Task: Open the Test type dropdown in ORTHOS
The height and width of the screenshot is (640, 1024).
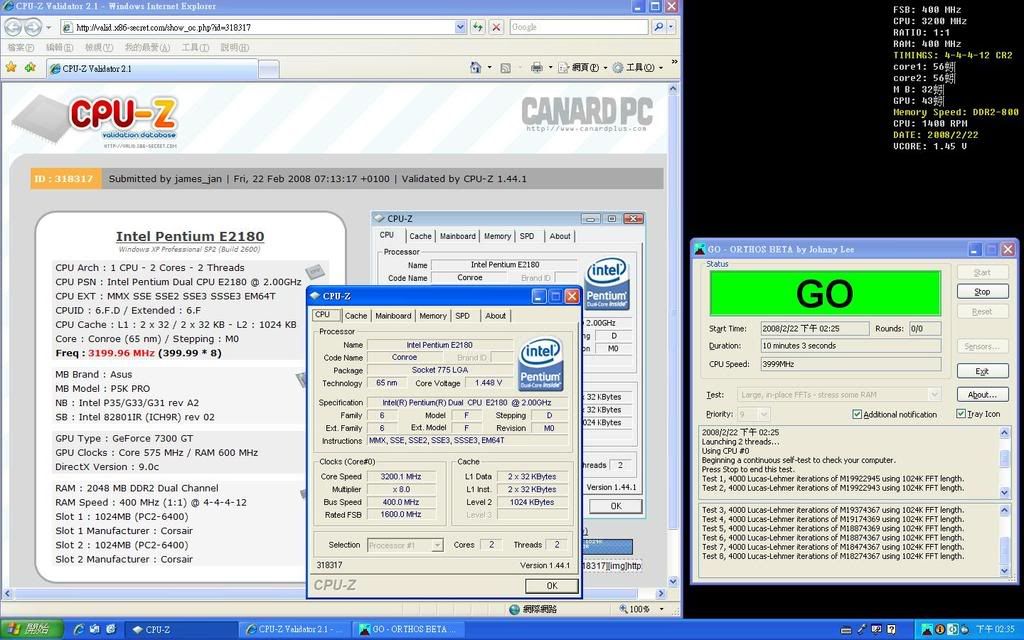Action: click(934, 394)
